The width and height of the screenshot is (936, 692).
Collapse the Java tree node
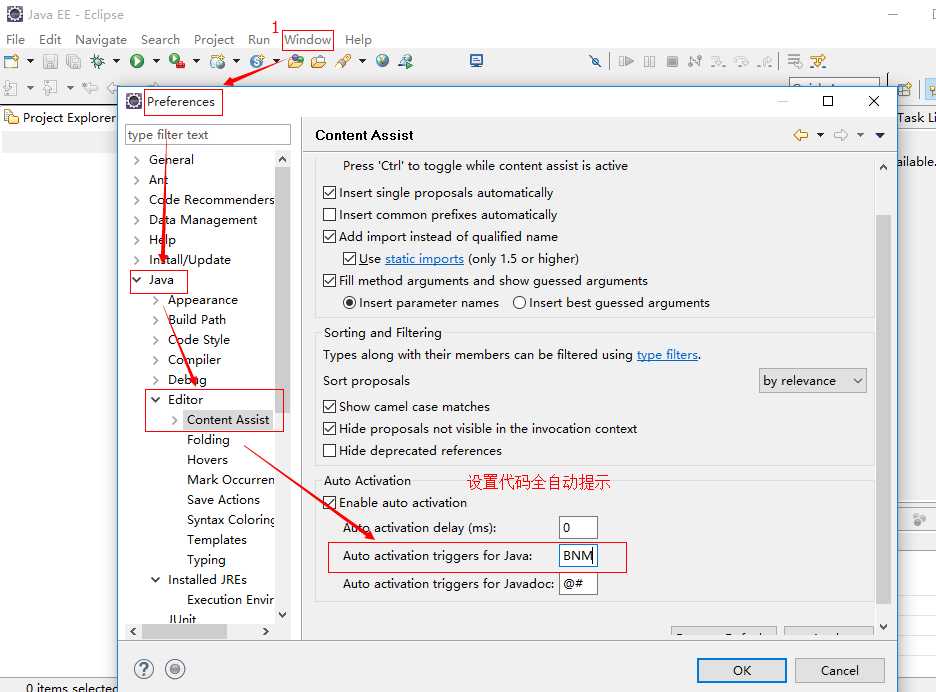(x=137, y=280)
